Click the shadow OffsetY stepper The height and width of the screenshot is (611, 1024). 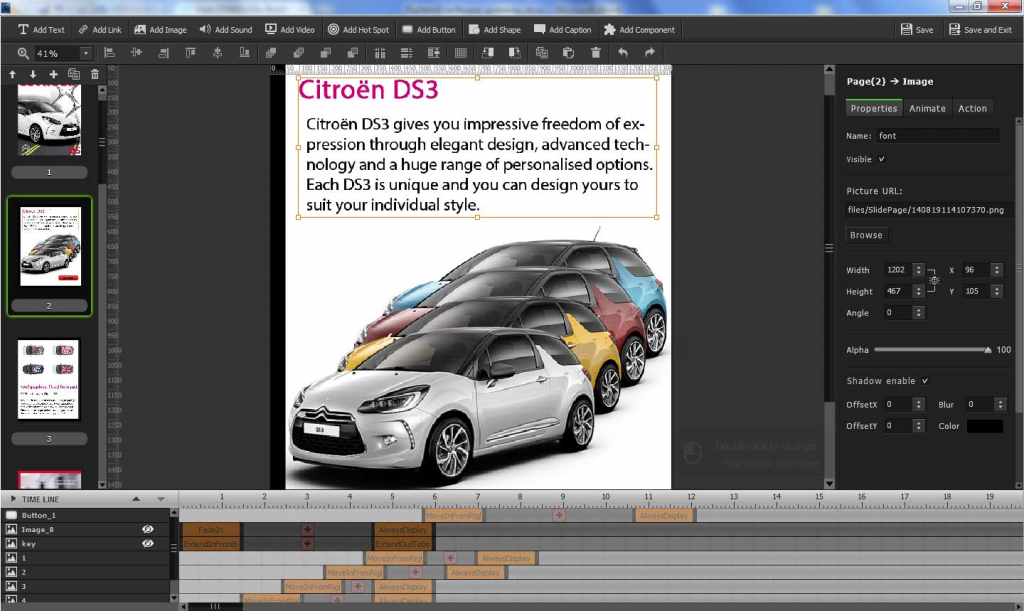[918, 426]
